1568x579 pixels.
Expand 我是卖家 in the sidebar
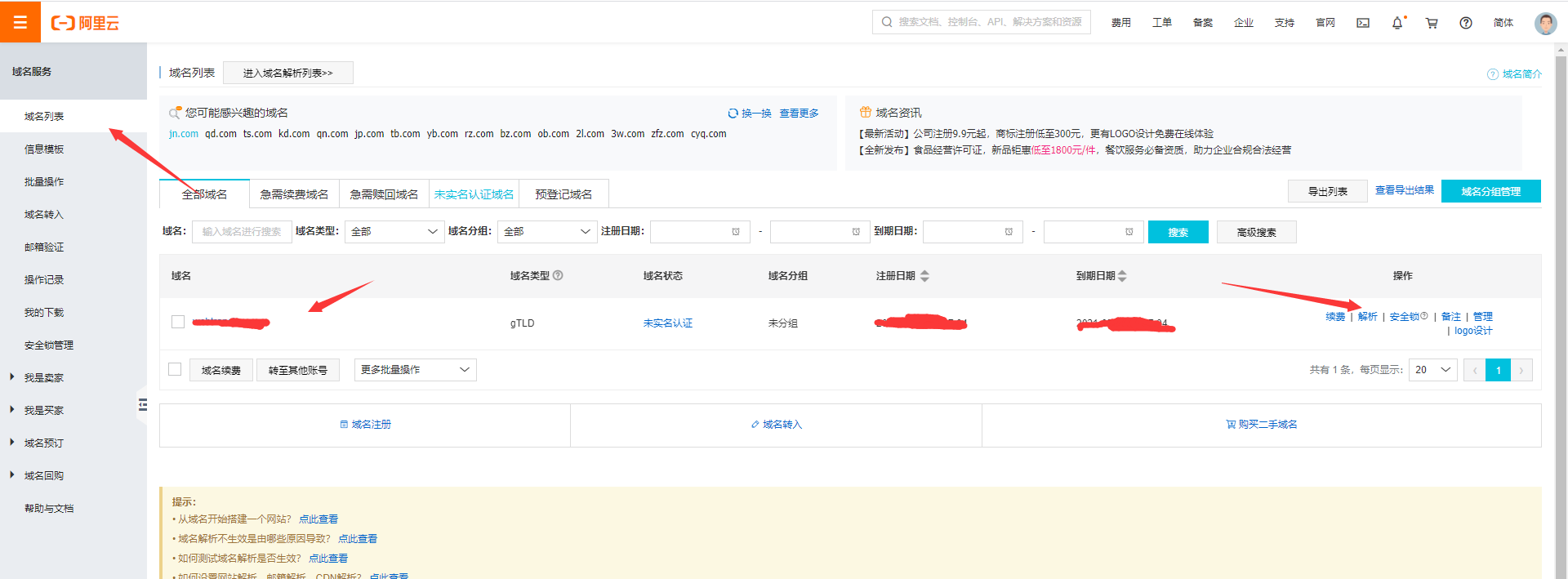tap(43, 377)
